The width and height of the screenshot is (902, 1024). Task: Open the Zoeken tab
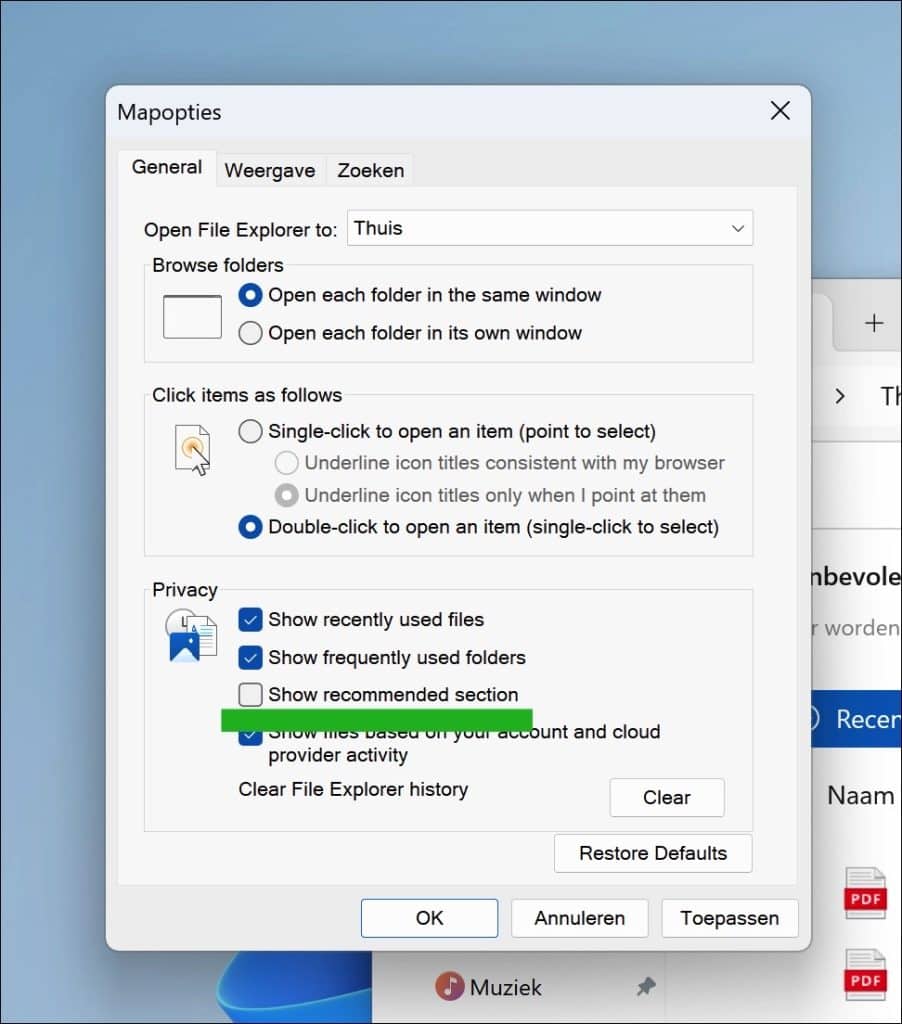click(371, 170)
